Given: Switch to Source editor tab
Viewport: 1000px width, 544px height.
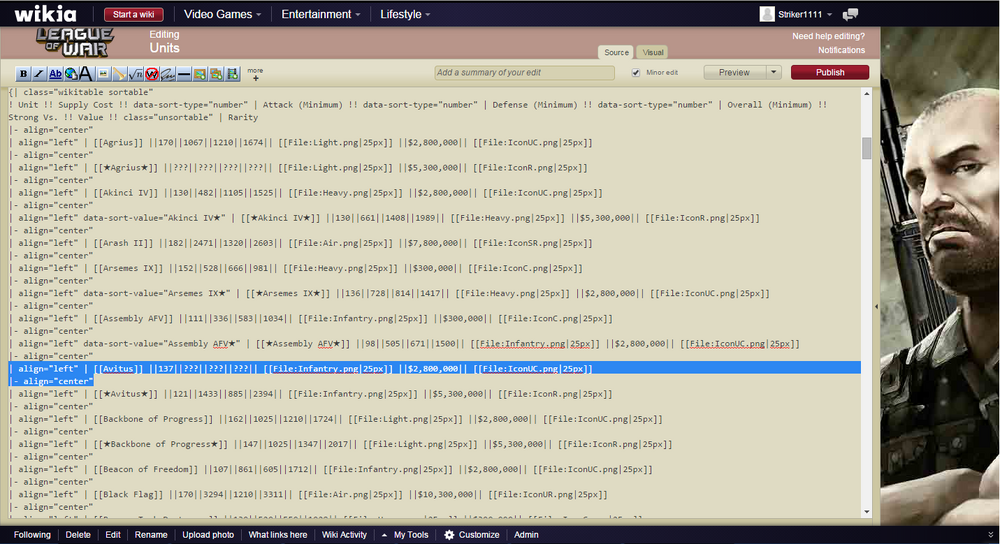Looking at the screenshot, I should click(x=616, y=52).
